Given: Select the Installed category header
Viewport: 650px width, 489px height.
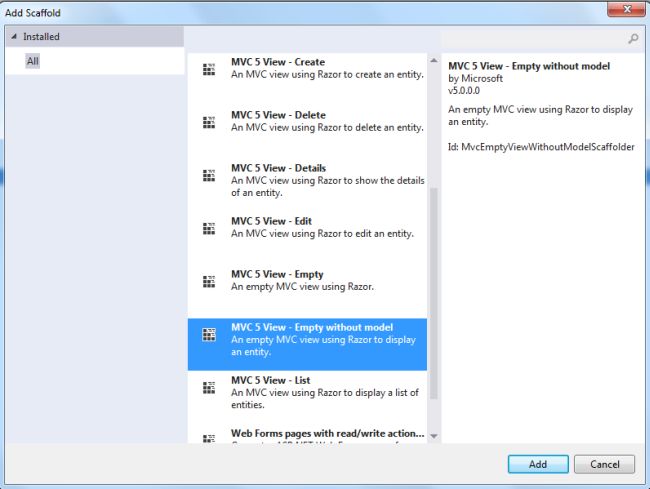Looking at the screenshot, I should [x=95, y=36].
